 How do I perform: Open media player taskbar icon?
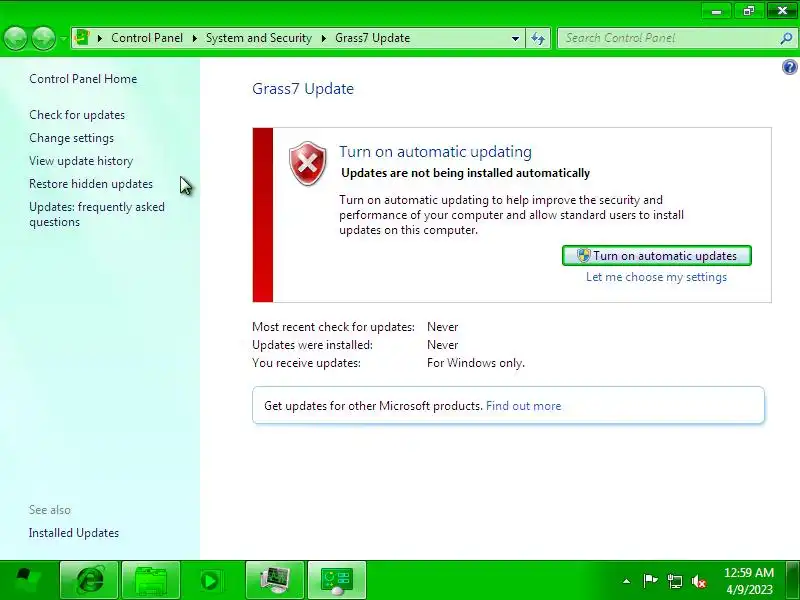point(210,580)
